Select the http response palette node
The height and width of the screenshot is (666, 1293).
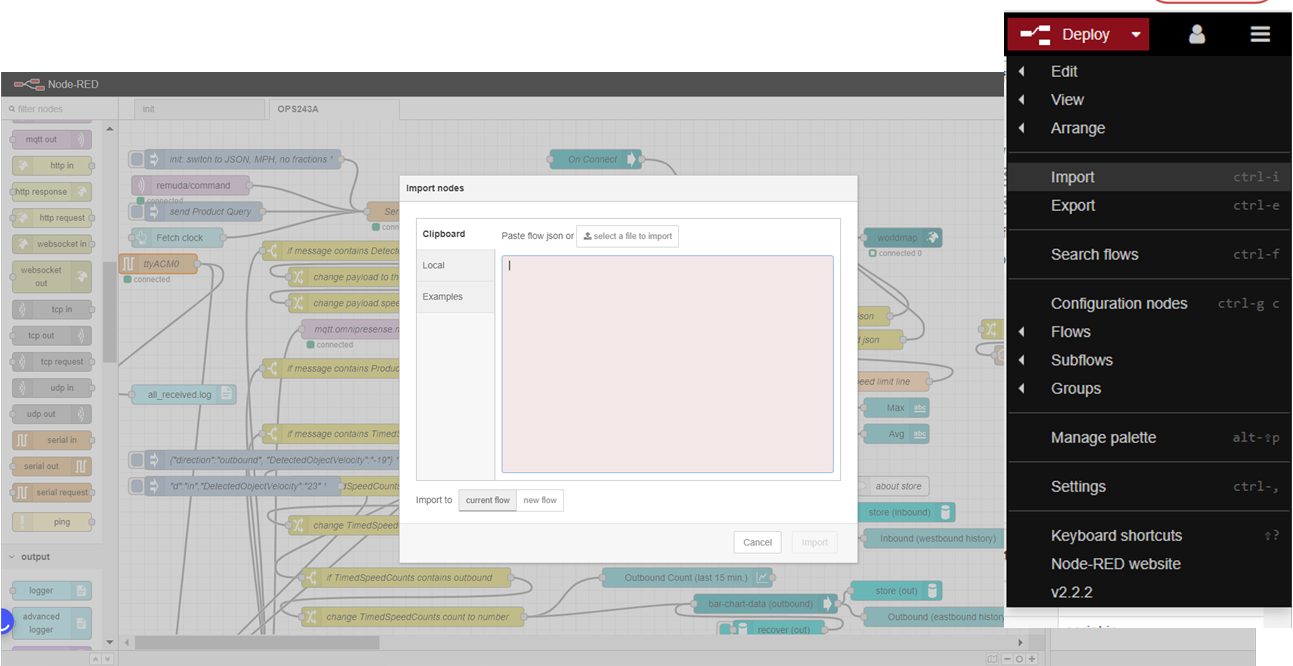pos(51,192)
